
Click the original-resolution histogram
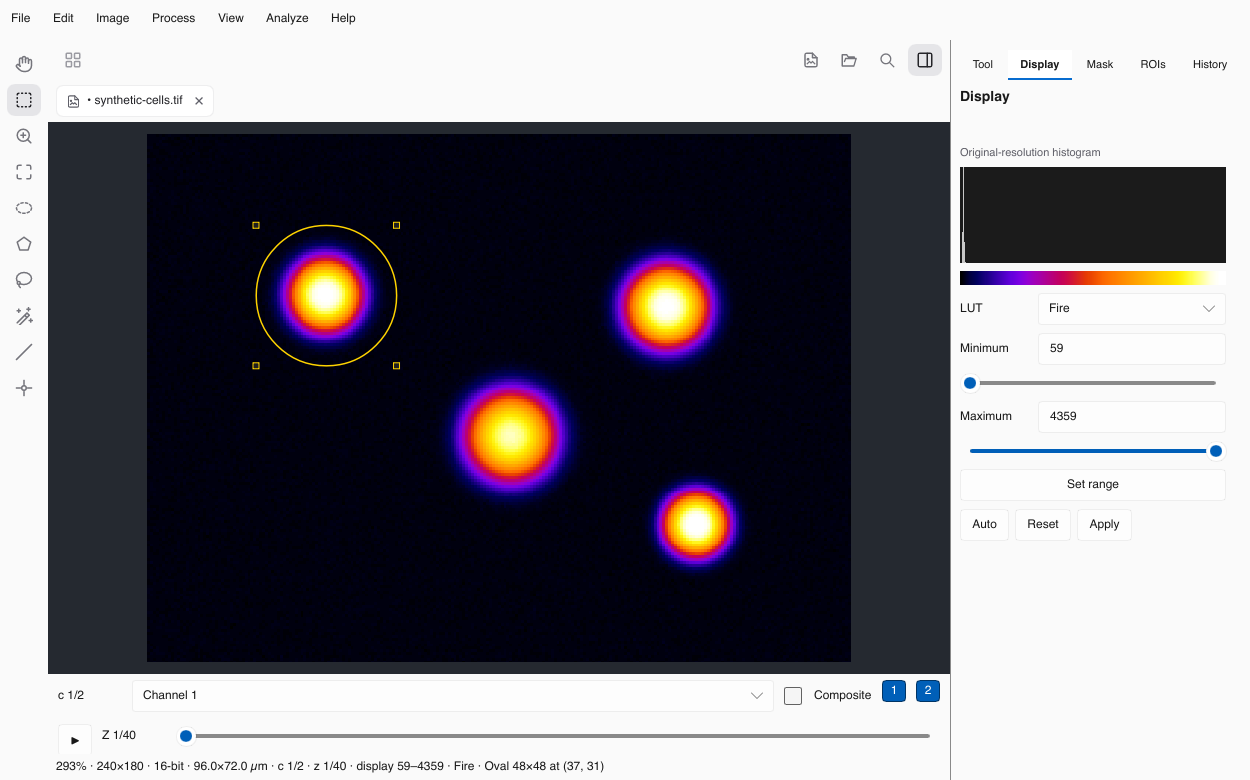tap(1093, 215)
